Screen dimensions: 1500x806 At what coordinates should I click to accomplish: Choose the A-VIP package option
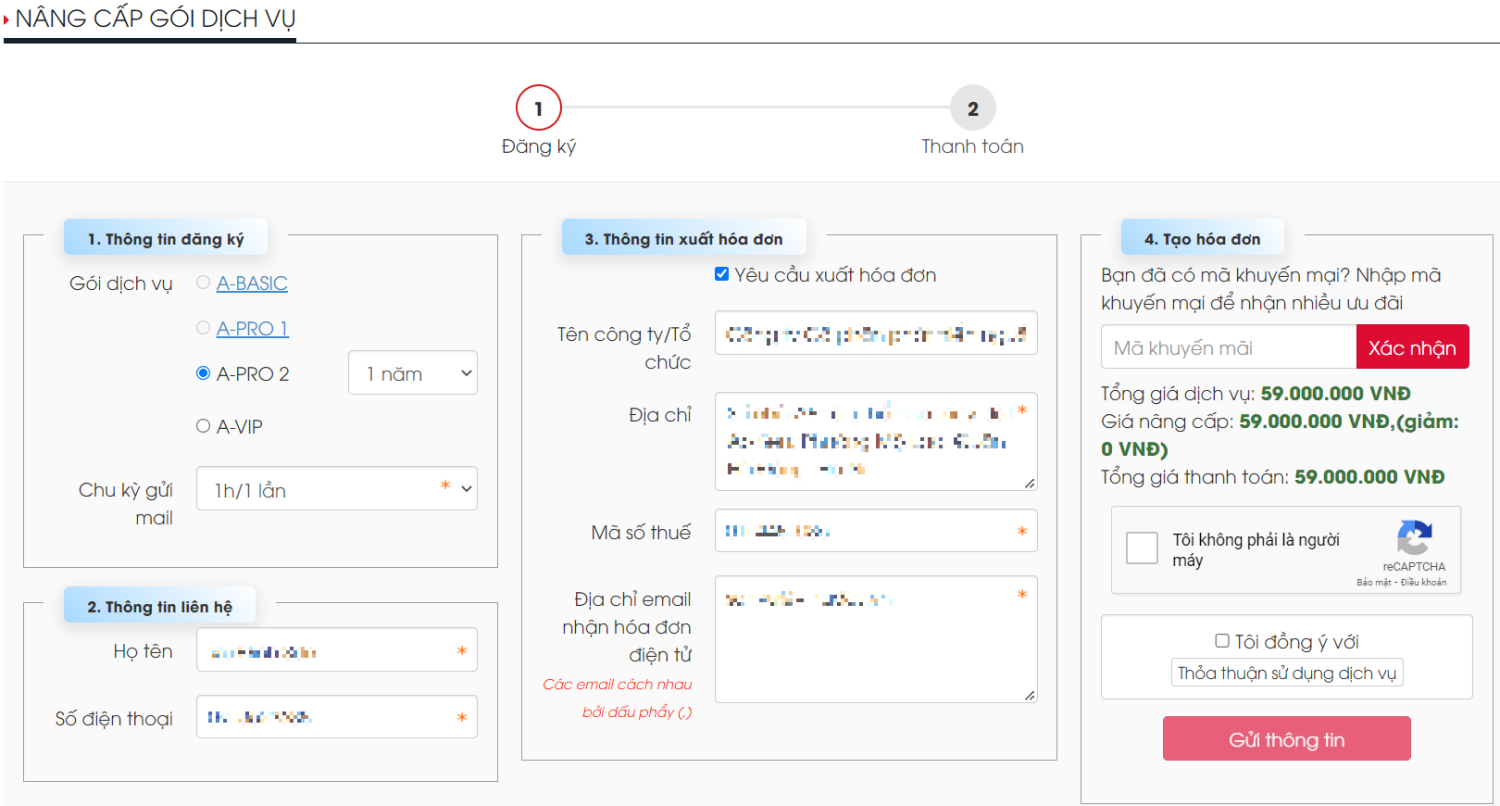click(203, 427)
